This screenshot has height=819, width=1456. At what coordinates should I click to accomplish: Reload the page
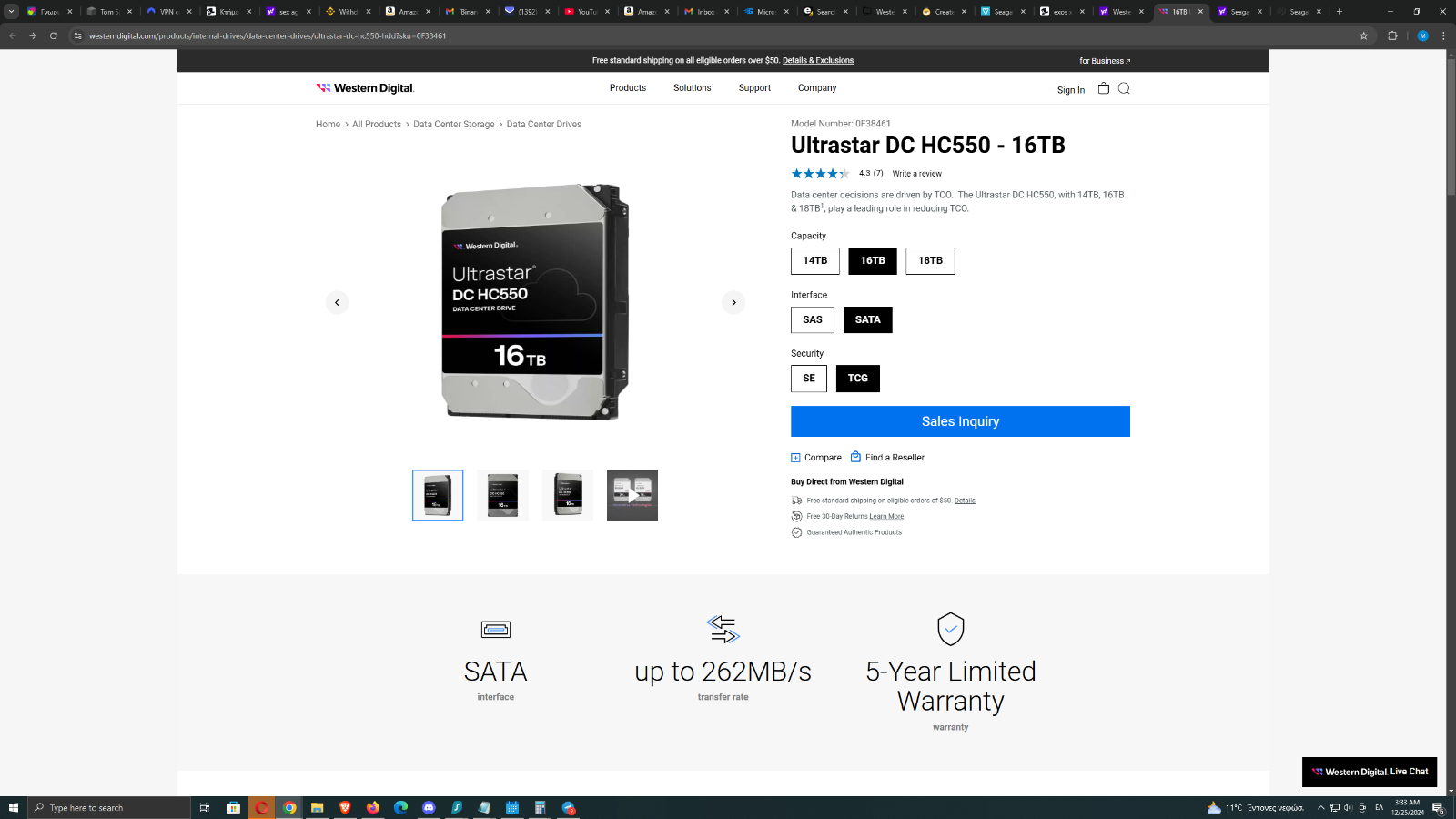[54, 35]
